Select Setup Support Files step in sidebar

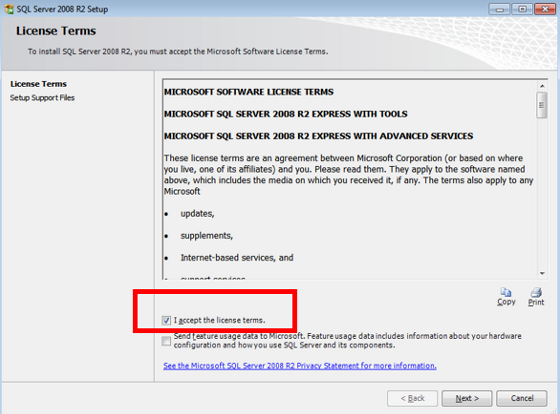tap(42, 98)
